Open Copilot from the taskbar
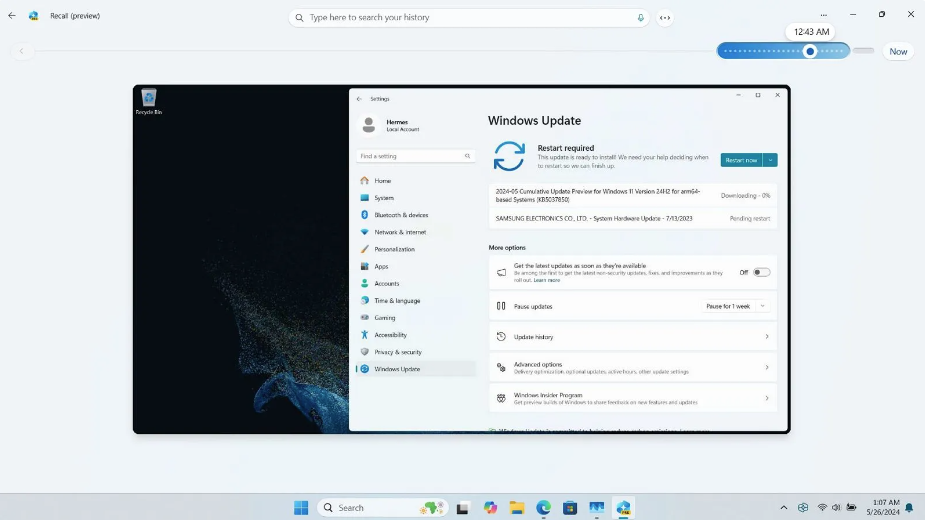Screen dimensions: 925x520 pos(490,508)
